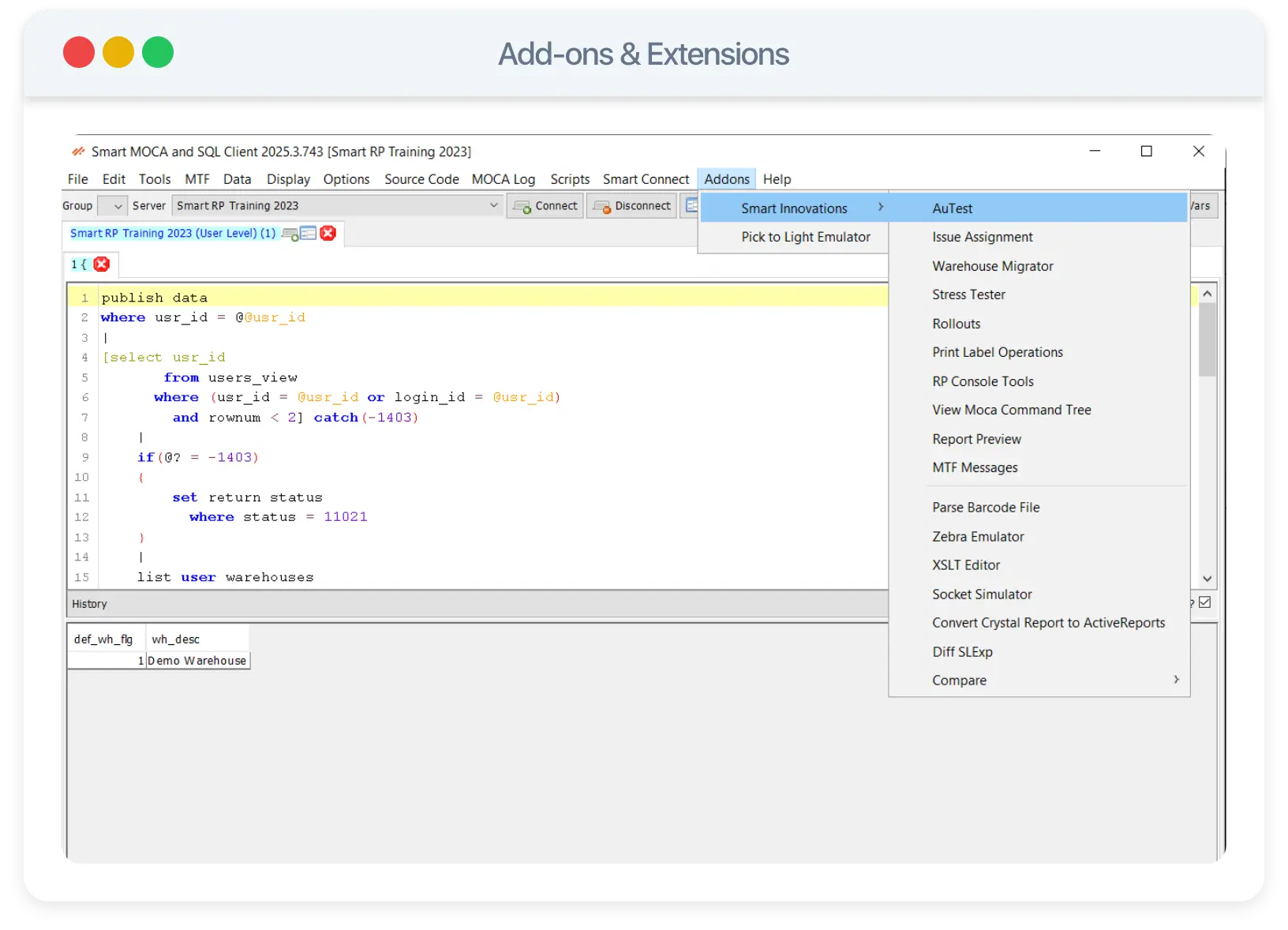
Task: Click the partially hidden toolbar icon after Disconnect
Action: click(691, 205)
